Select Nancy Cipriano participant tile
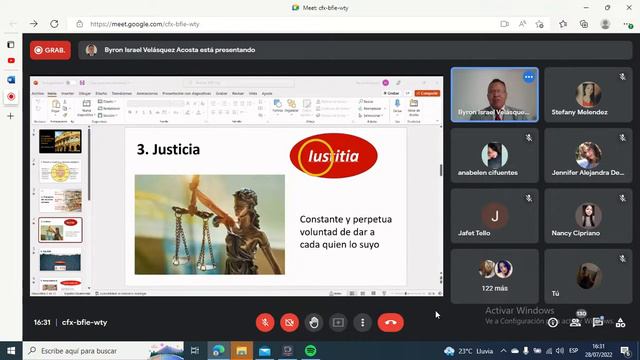This screenshot has width=640, height=360. (x=588, y=216)
